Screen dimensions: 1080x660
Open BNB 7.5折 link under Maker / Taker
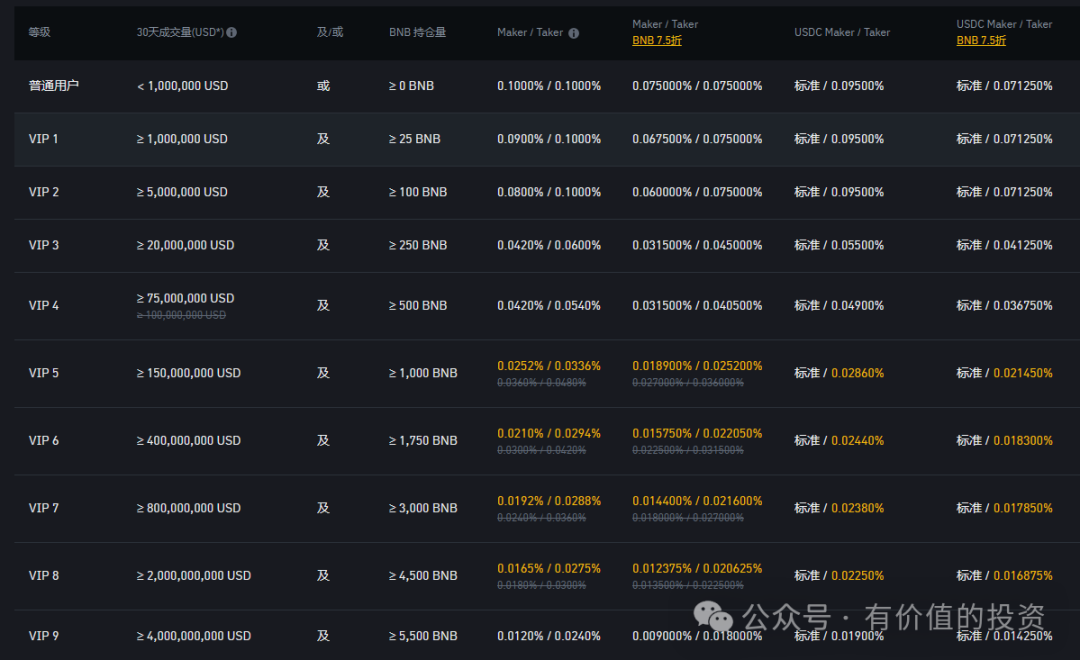click(x=657, y=41)
